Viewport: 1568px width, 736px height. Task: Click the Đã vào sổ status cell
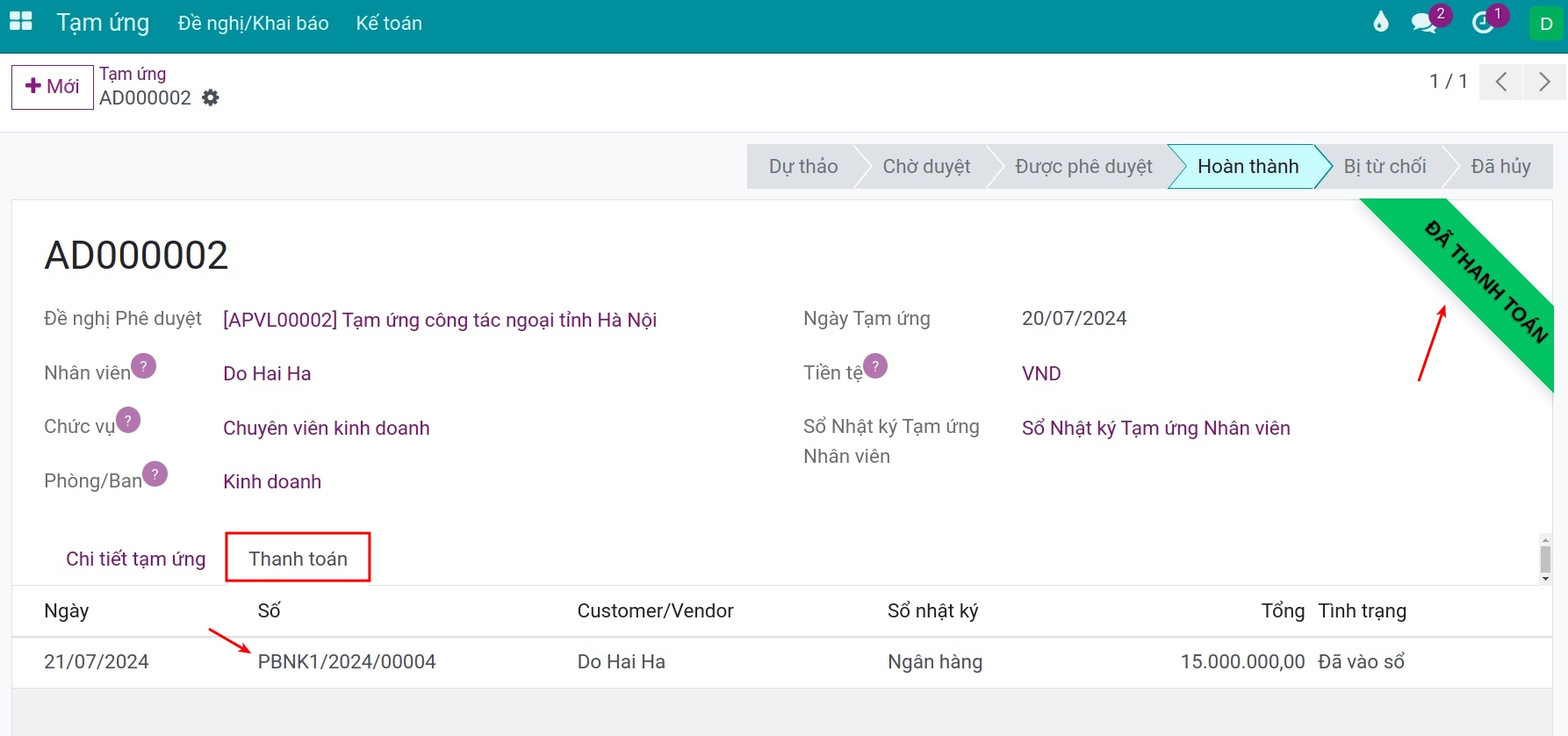coord(1361,662)
